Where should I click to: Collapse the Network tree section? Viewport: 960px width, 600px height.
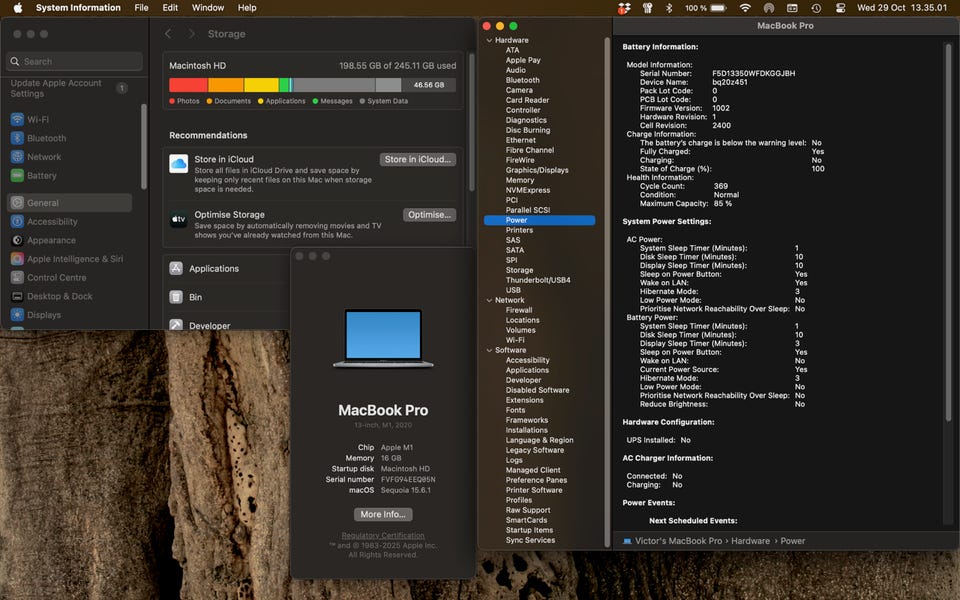coord(489,300)
